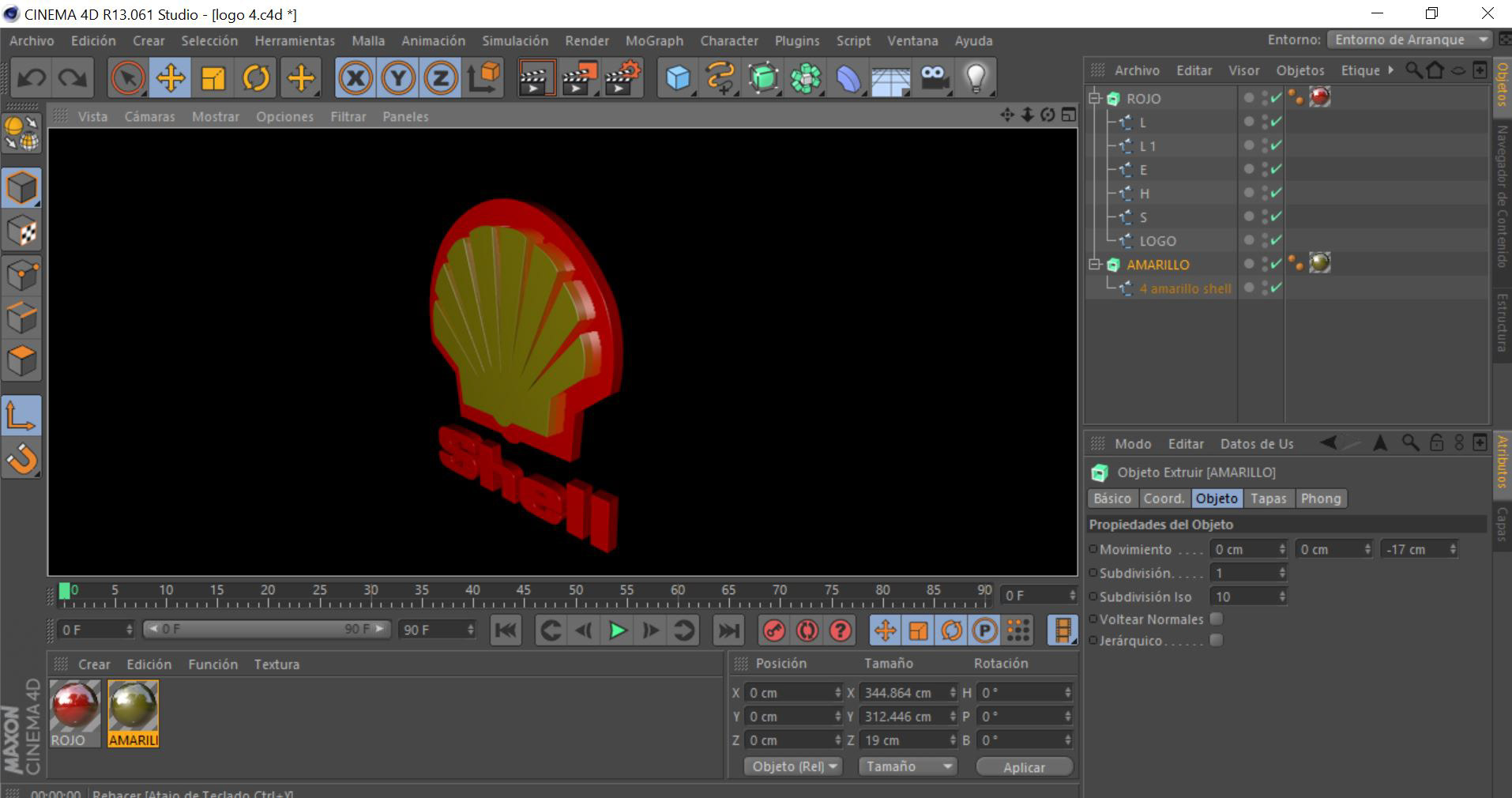
Task: Switch to Polygons mode
Action: coord(21,362)
